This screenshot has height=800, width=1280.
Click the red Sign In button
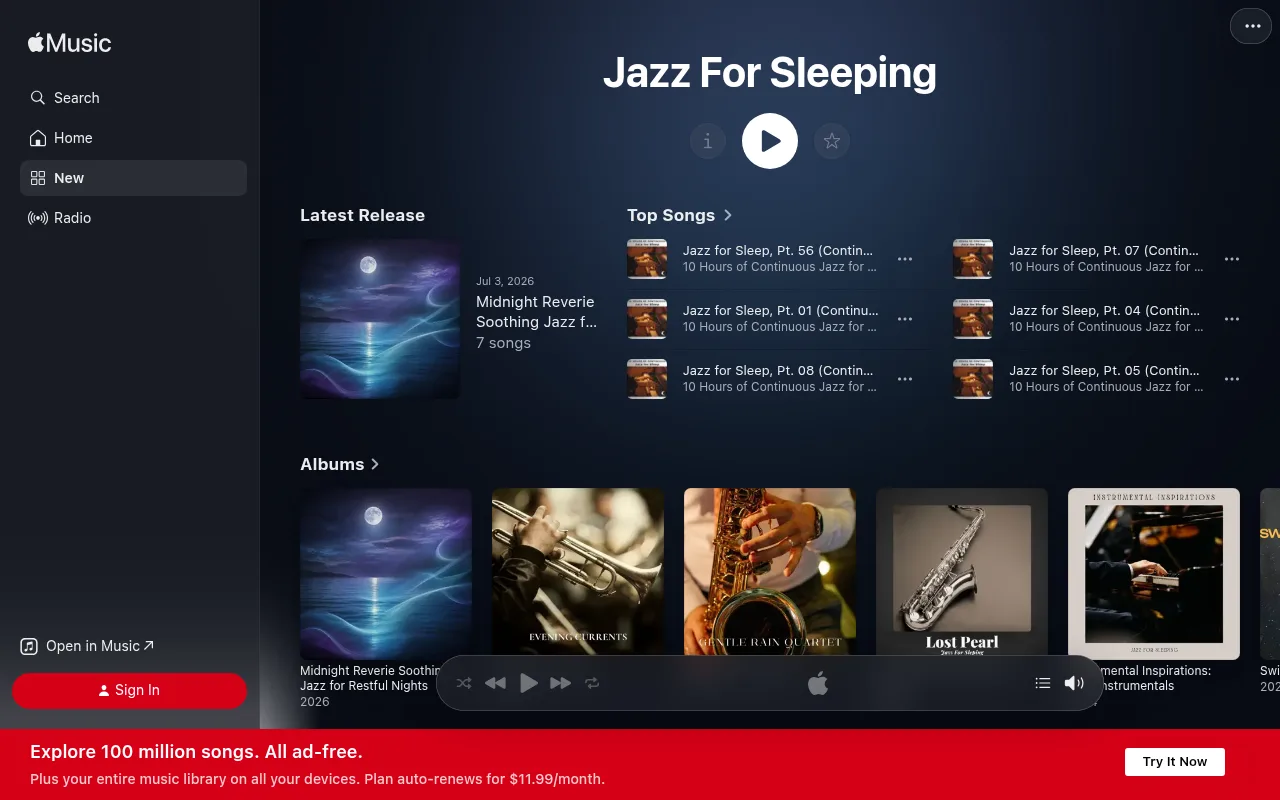129,690
